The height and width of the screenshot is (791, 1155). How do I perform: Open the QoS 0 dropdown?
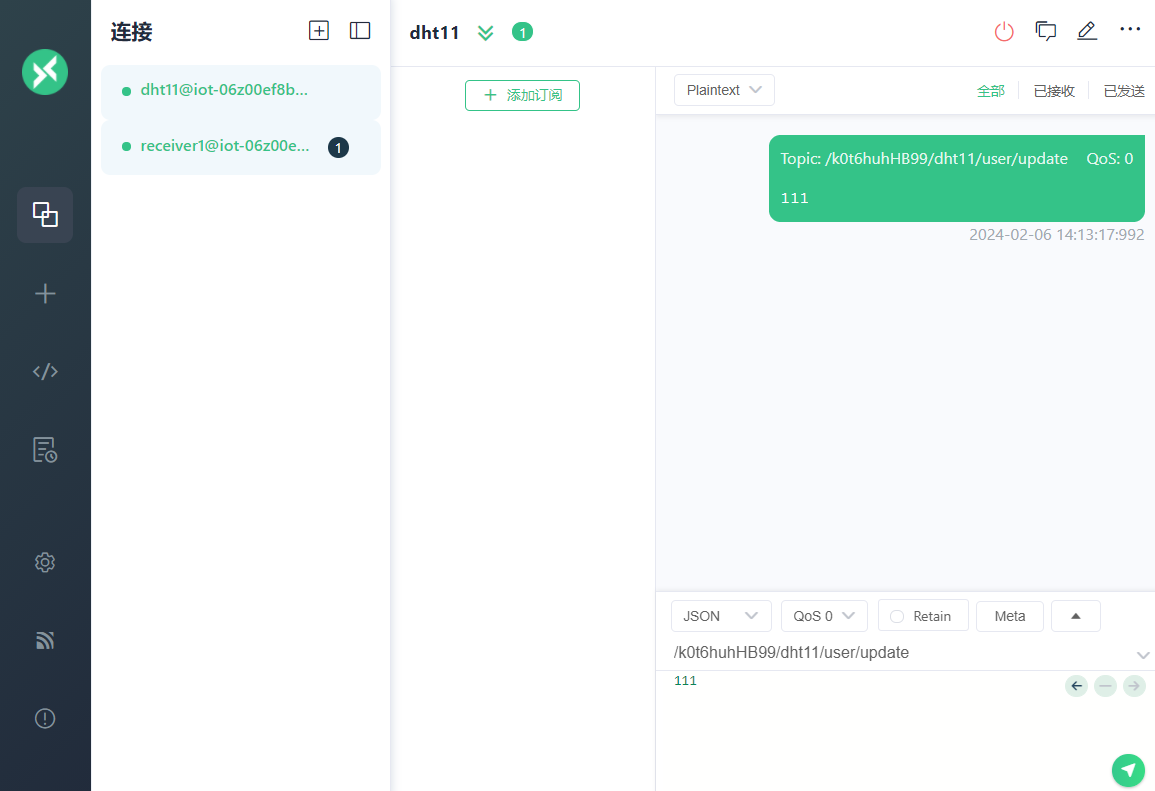click(x=824, y=616)
